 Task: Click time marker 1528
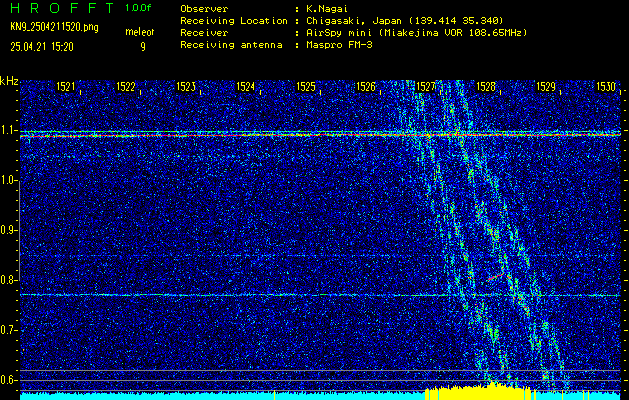[x=486, y=87]
